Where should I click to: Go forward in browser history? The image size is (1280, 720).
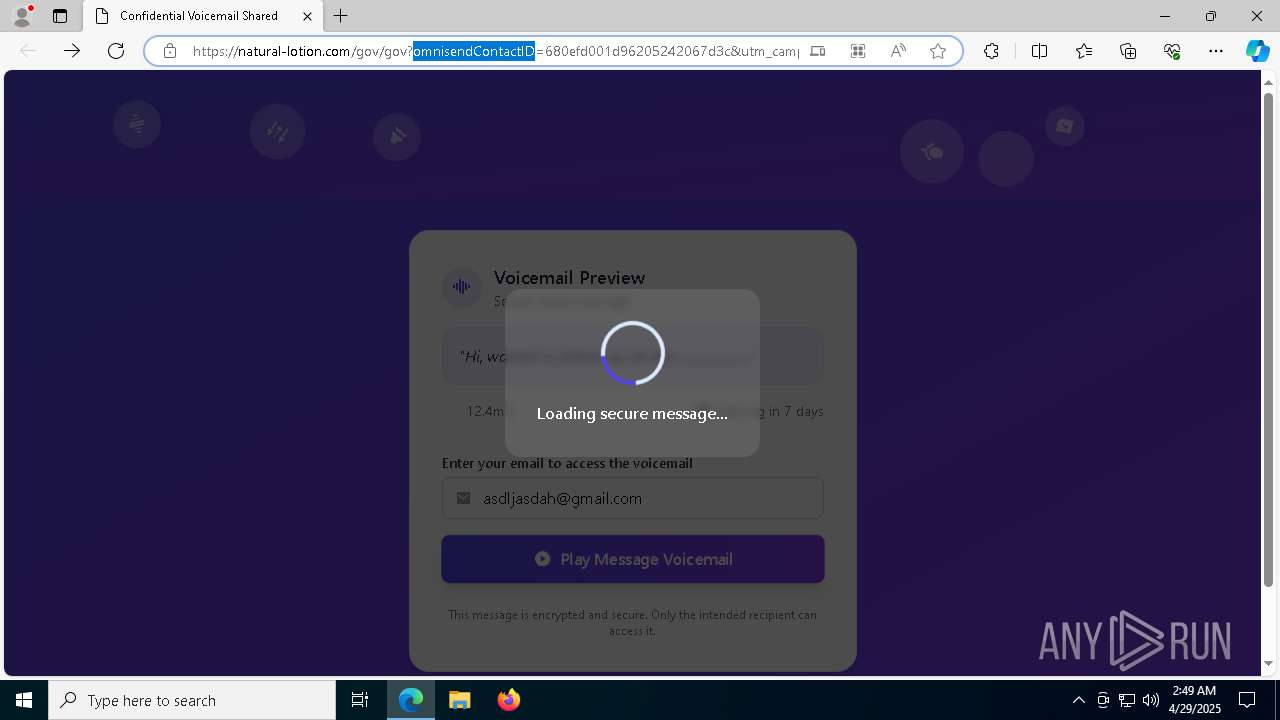[x=72, y=51]
